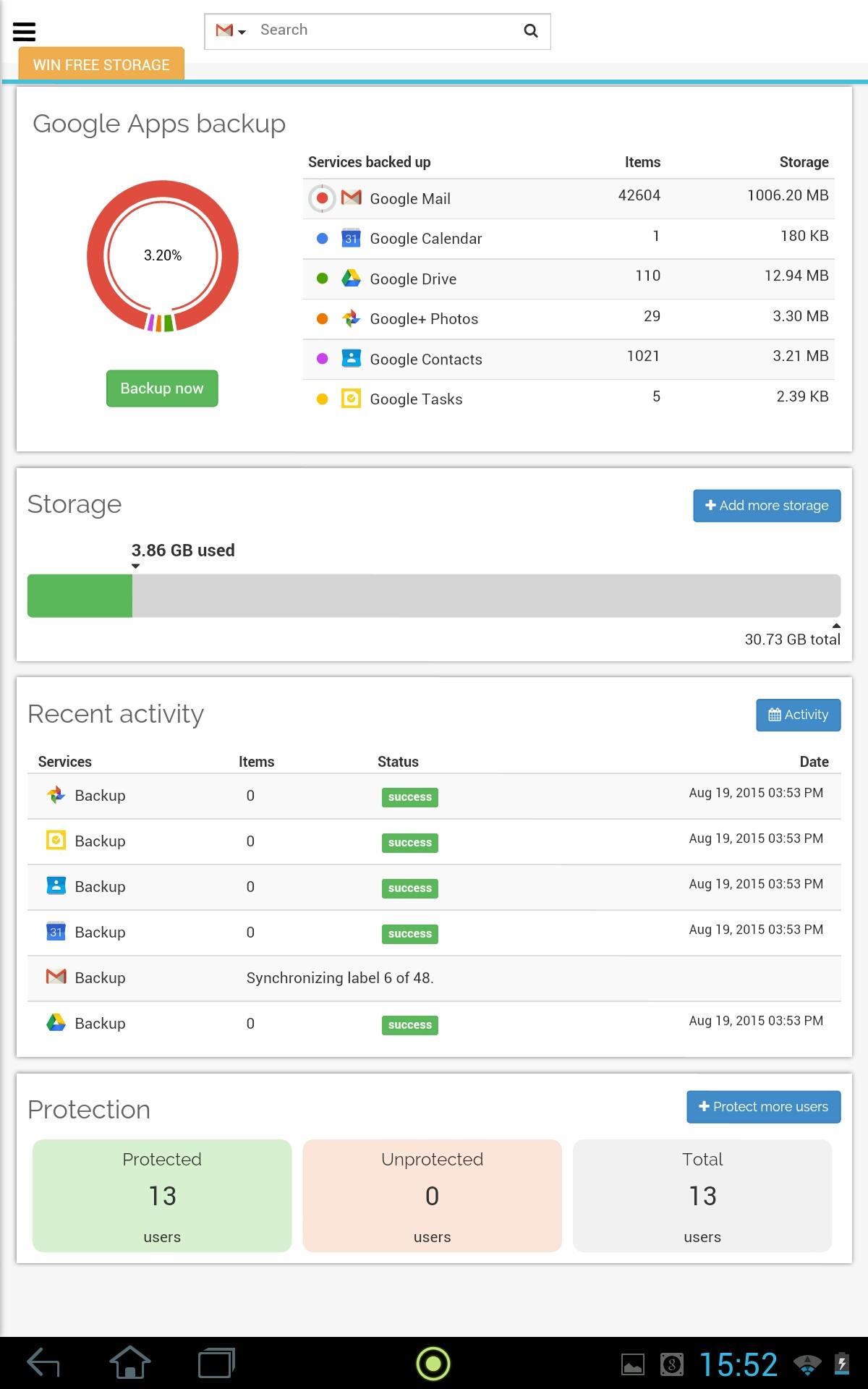
Task: Select the red Google Mail radio dot
Action: [323, 197]
